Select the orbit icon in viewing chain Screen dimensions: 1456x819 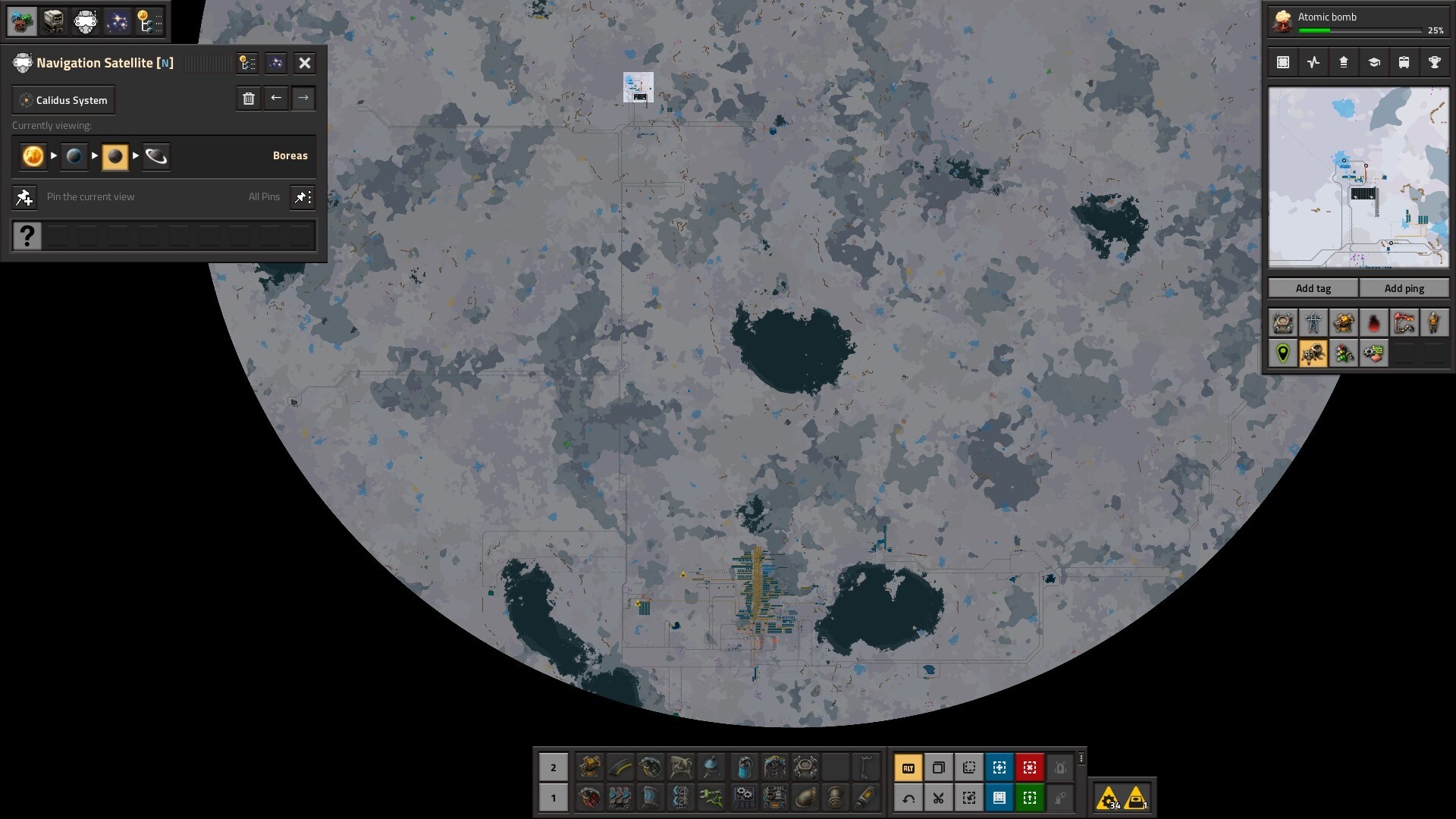(156, 156)
